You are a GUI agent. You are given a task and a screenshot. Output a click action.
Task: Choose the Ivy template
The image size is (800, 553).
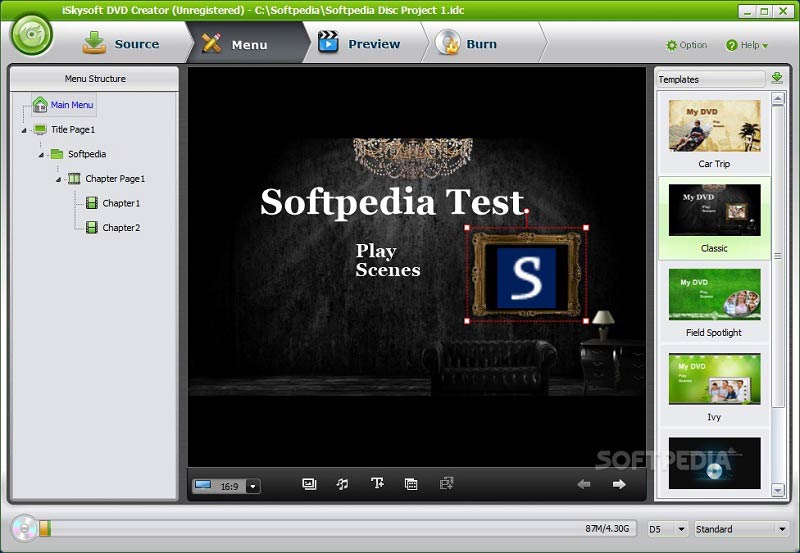click(714, 388)
